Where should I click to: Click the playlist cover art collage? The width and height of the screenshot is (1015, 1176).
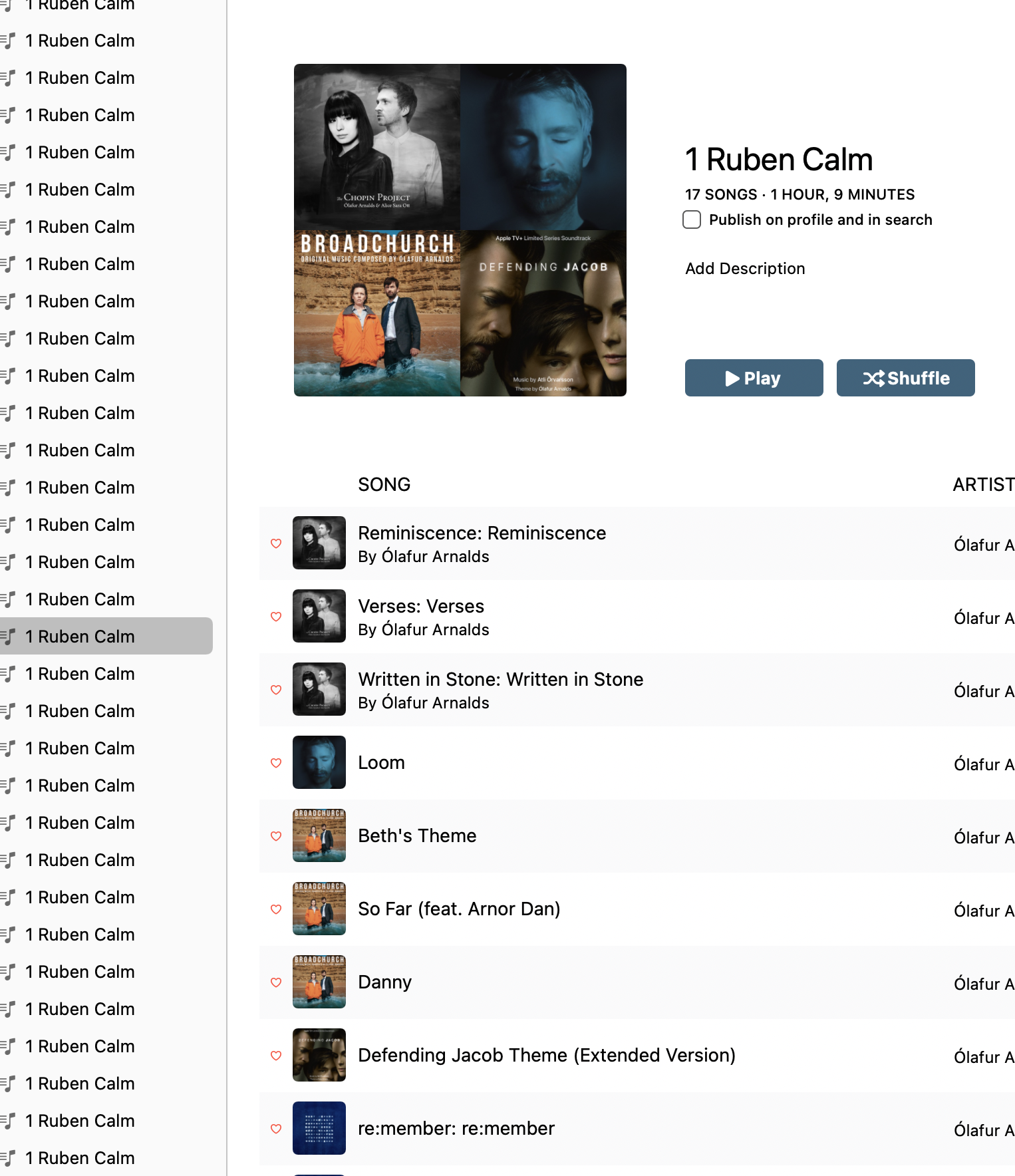point(460,230)
